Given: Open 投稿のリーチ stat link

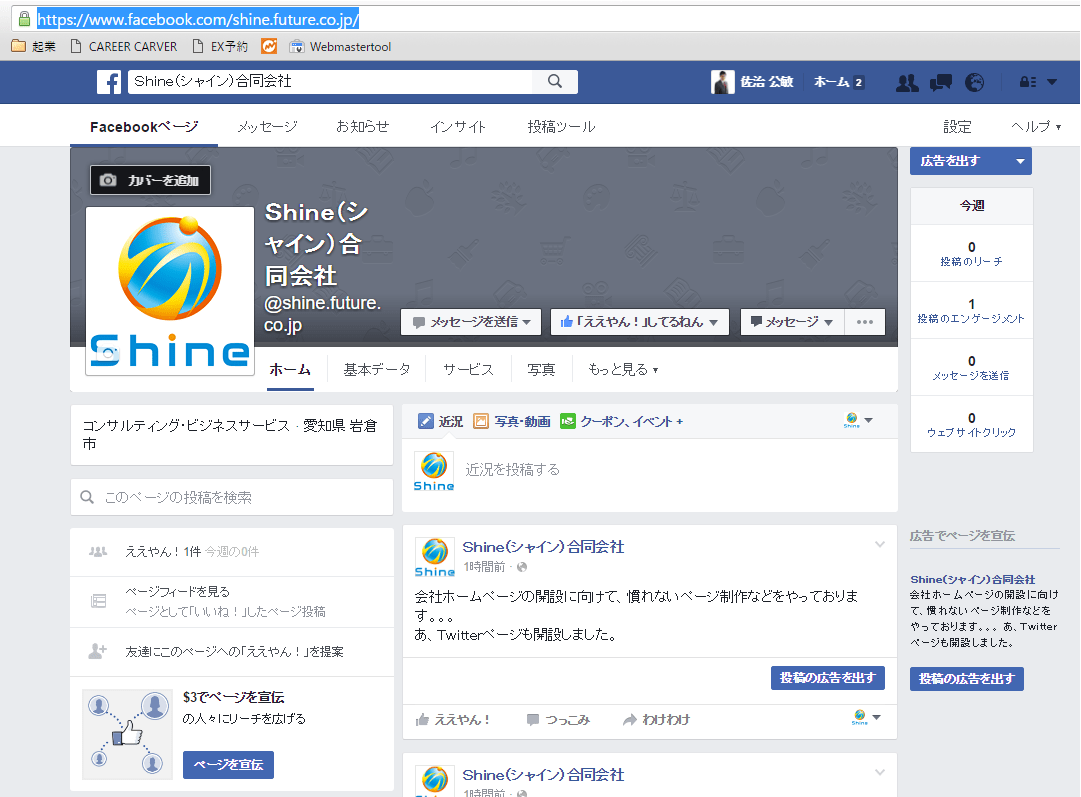Looking at the screenshot, I should pyautogui.click(x=971, y=261).
